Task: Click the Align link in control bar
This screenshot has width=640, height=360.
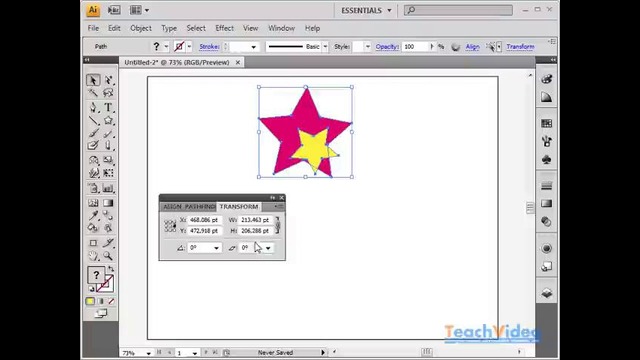Action: pos(472,47)
